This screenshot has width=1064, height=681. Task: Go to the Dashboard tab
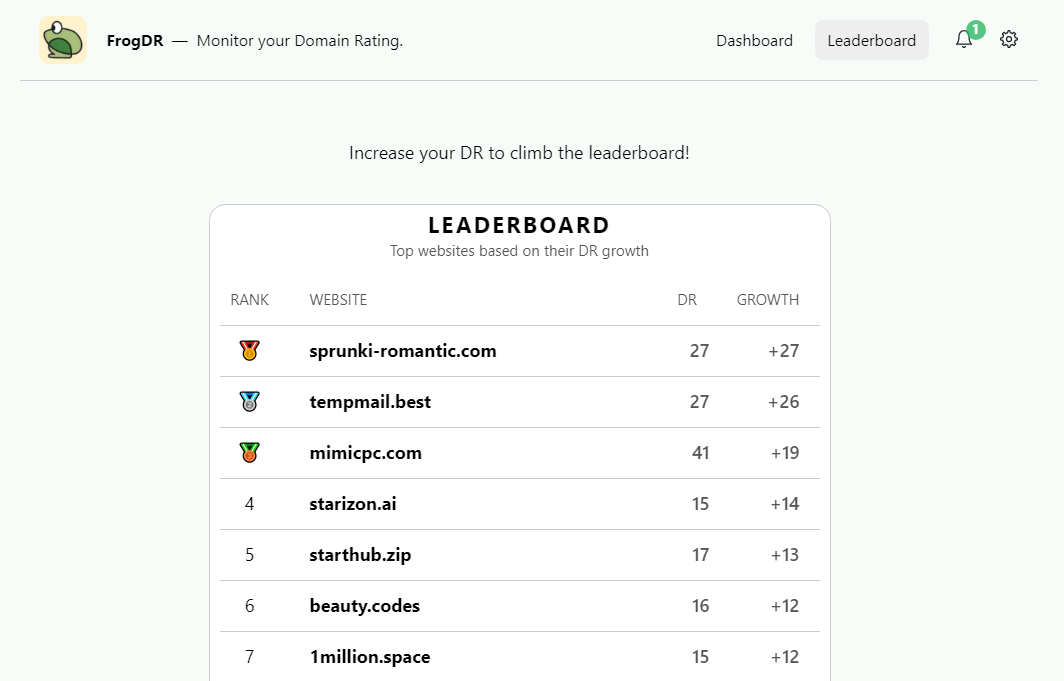click(755, 41)
